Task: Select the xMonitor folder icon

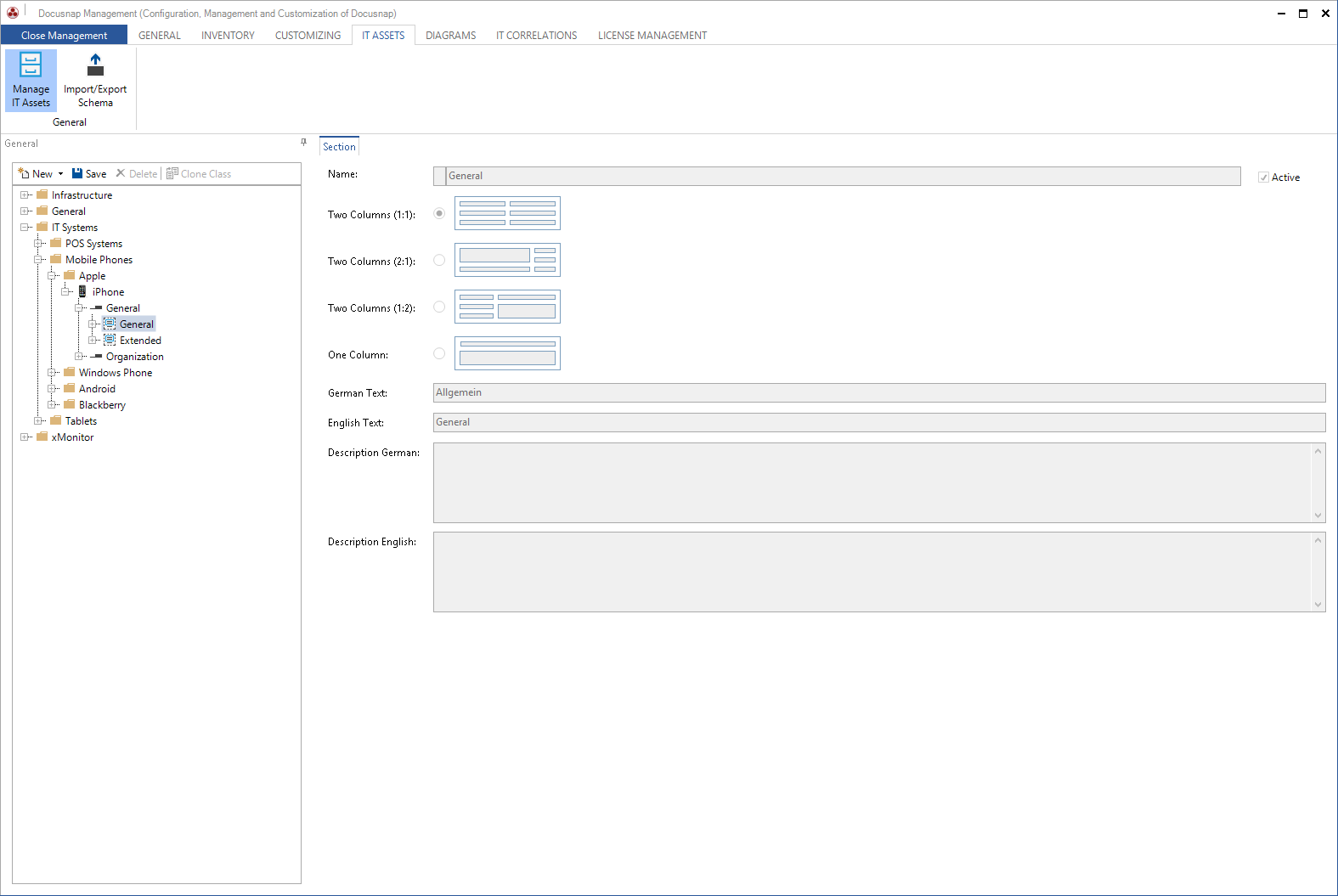Action: click(42, 437)
